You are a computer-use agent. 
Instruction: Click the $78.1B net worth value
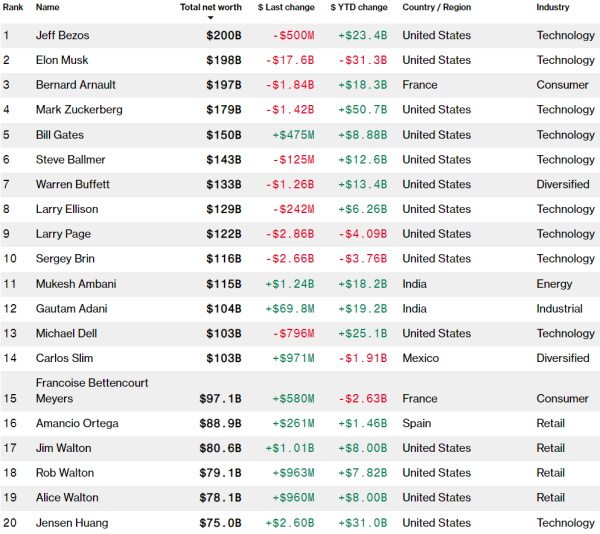pos(220,498)
